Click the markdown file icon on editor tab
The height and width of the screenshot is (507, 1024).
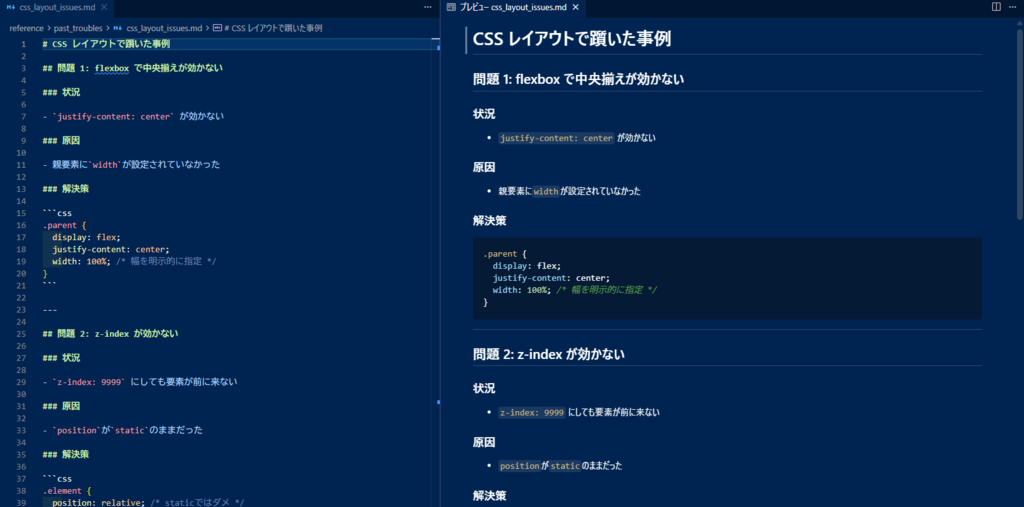point(11,7)
